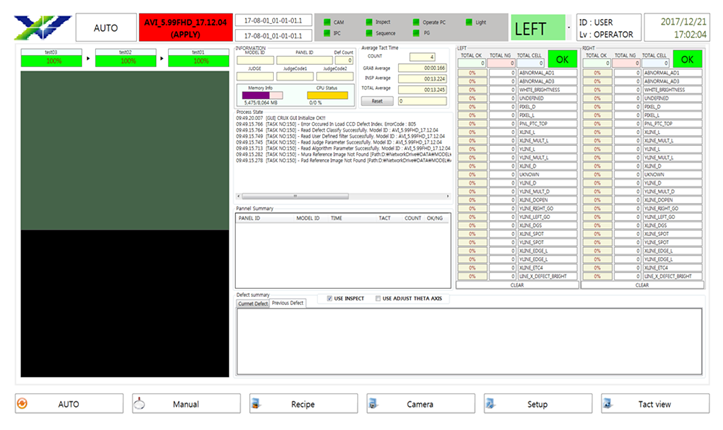Select the Current Defect tab
The height and width of the screenshot is (430, 723).
253,304
